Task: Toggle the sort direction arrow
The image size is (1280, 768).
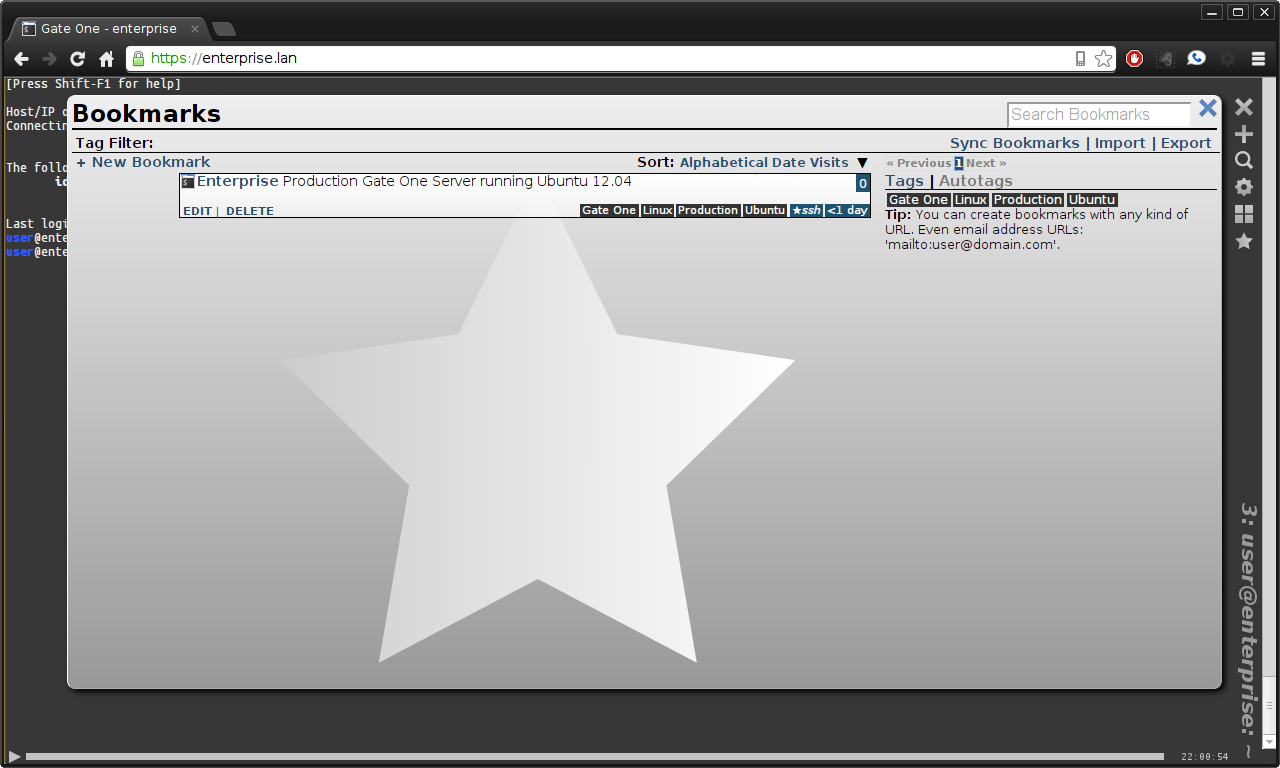Action: tap(862, 163)
